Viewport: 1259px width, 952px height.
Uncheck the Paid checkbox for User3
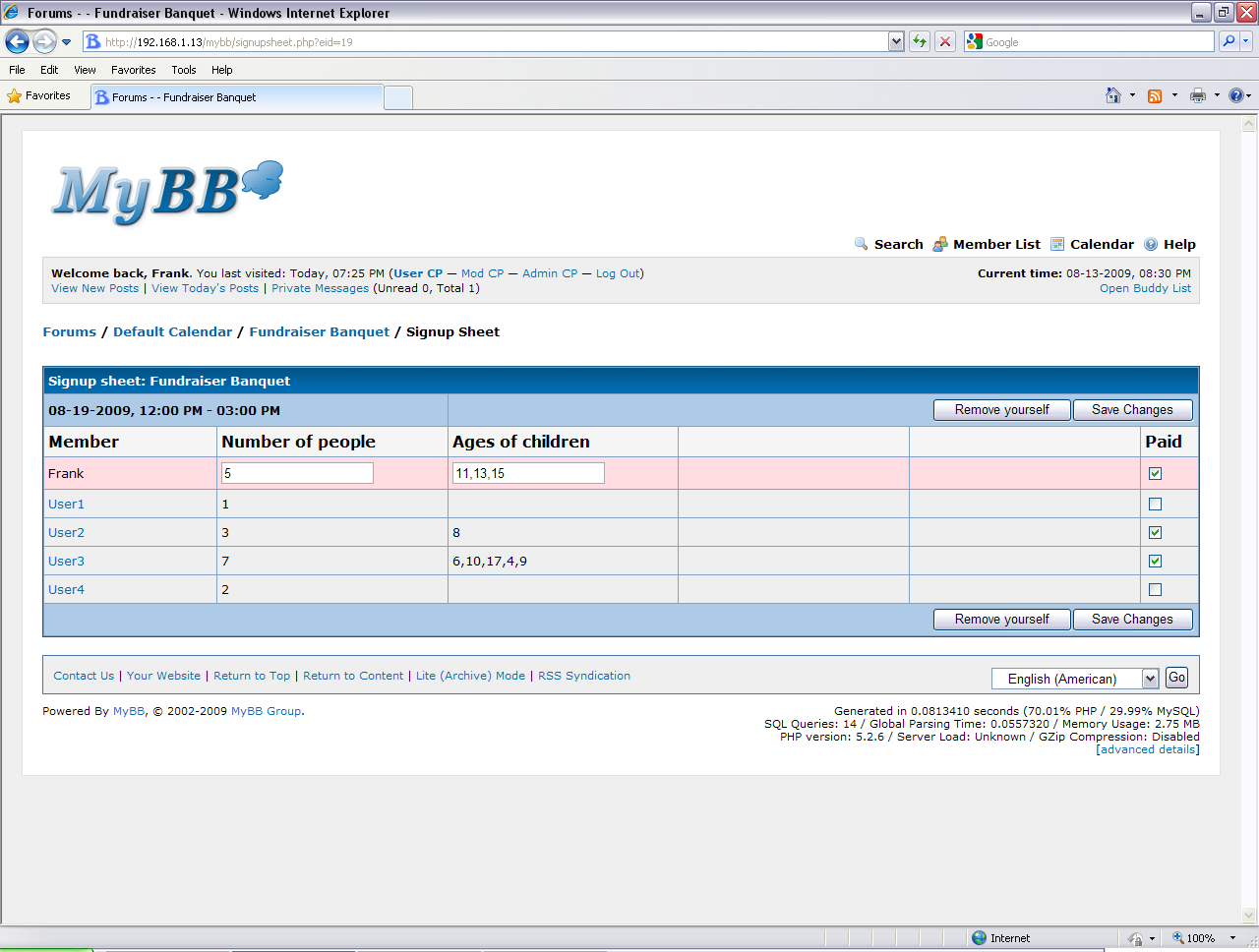(1155, 562)
